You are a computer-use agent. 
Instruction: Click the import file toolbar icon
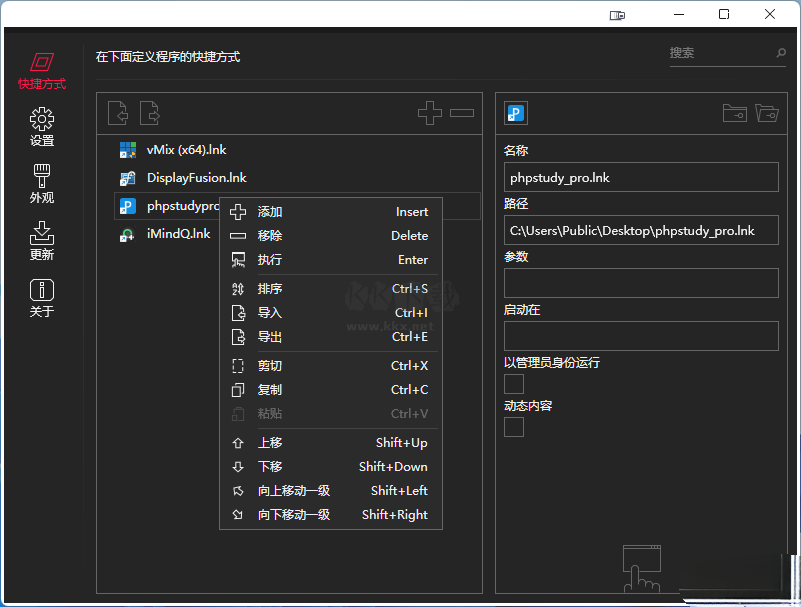click(x=118, y=113)
